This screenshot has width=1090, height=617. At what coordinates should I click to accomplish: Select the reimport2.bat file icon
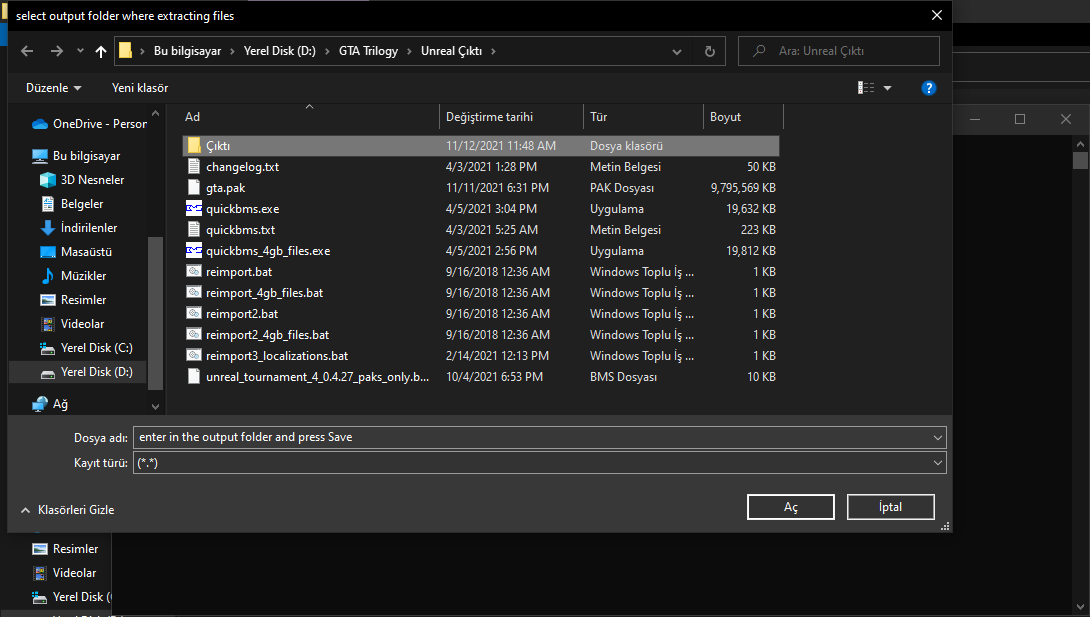pyautogui.click(x=194, y=313)
